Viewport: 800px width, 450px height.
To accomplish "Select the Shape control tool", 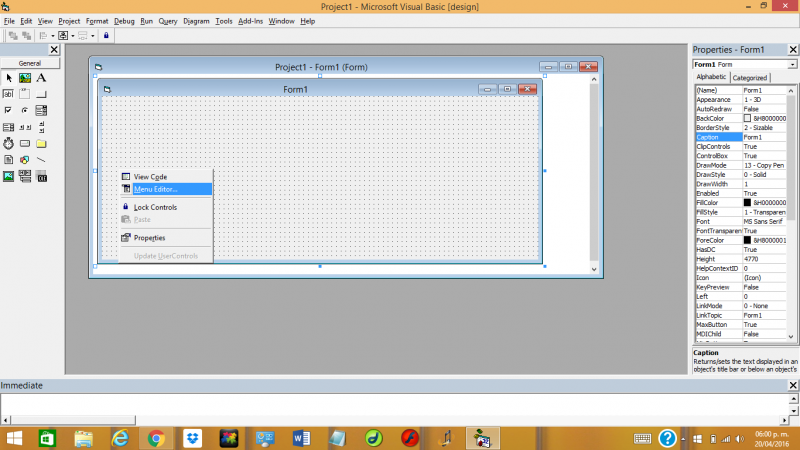I will click(25, 160).
